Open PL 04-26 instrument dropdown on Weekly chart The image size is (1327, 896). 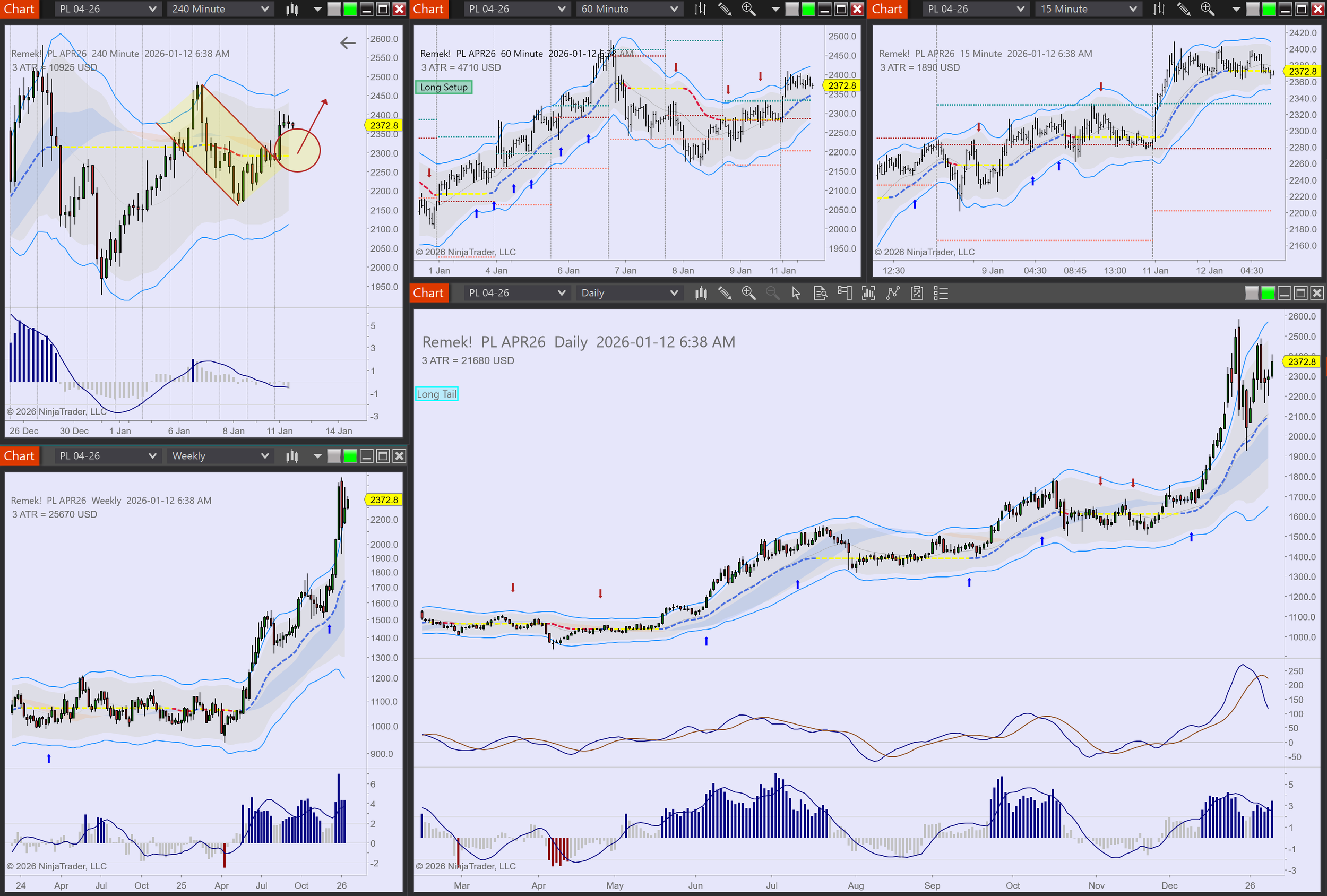[107, 456]
